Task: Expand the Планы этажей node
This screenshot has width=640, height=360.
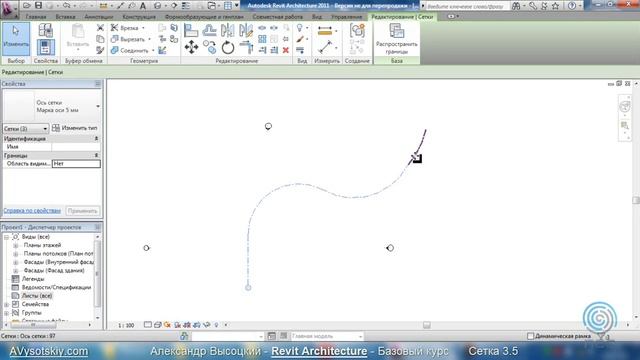Action: (x=16, y=245)
